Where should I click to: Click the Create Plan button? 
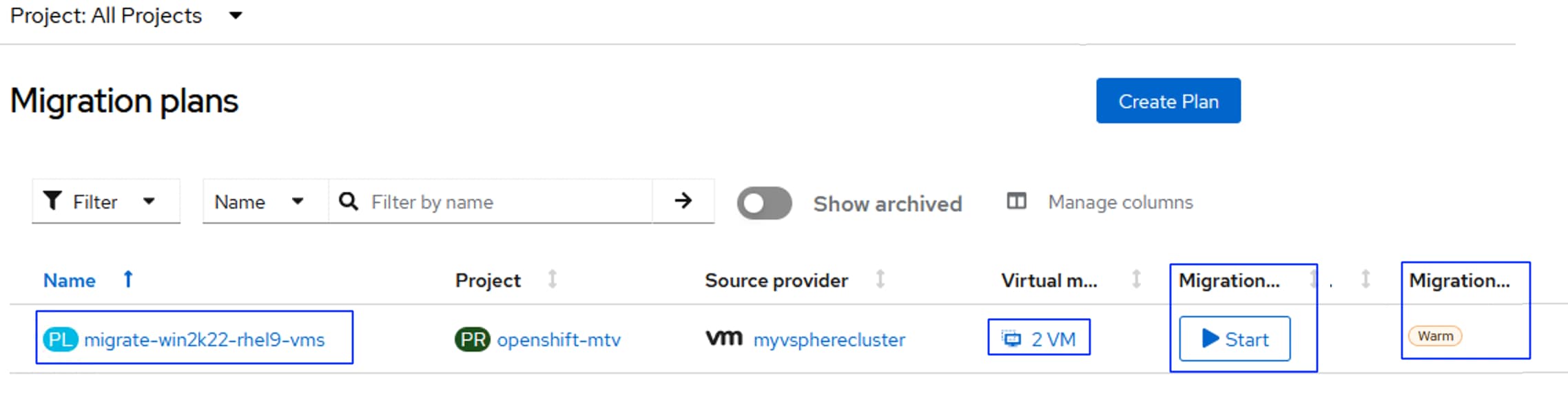pyautogui.click(x=1168, y=101)
